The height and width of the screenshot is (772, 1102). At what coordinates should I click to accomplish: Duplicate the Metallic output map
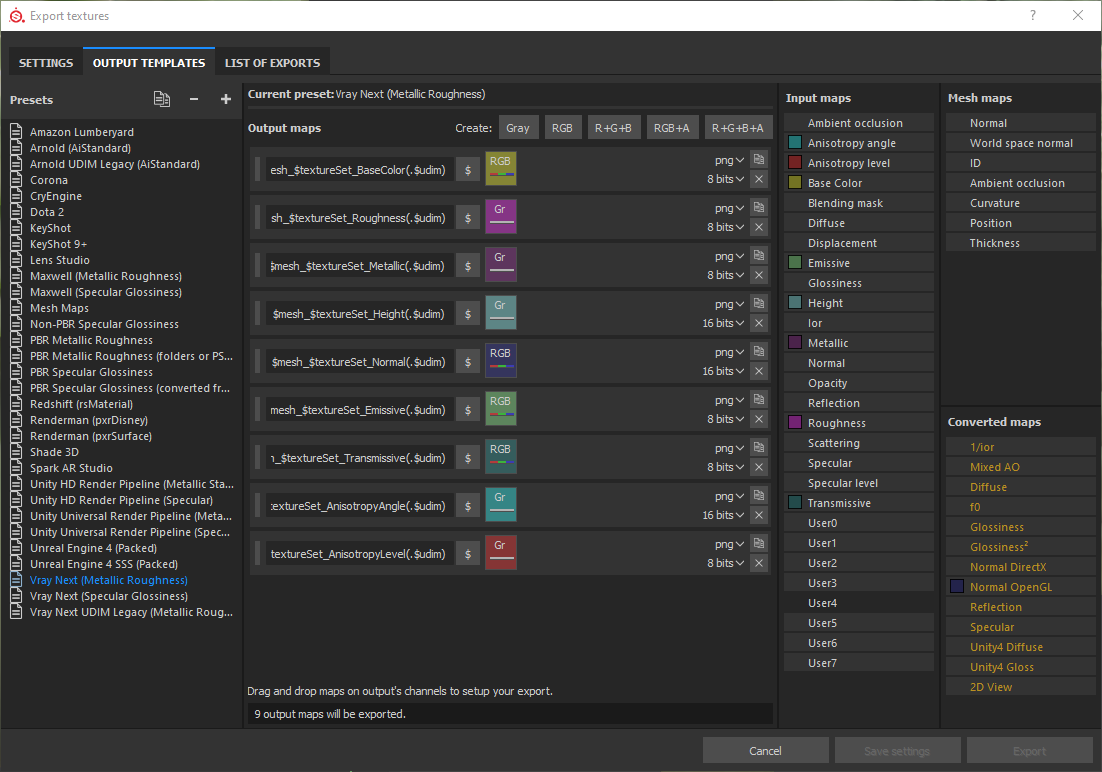click(x=759, y=255)
